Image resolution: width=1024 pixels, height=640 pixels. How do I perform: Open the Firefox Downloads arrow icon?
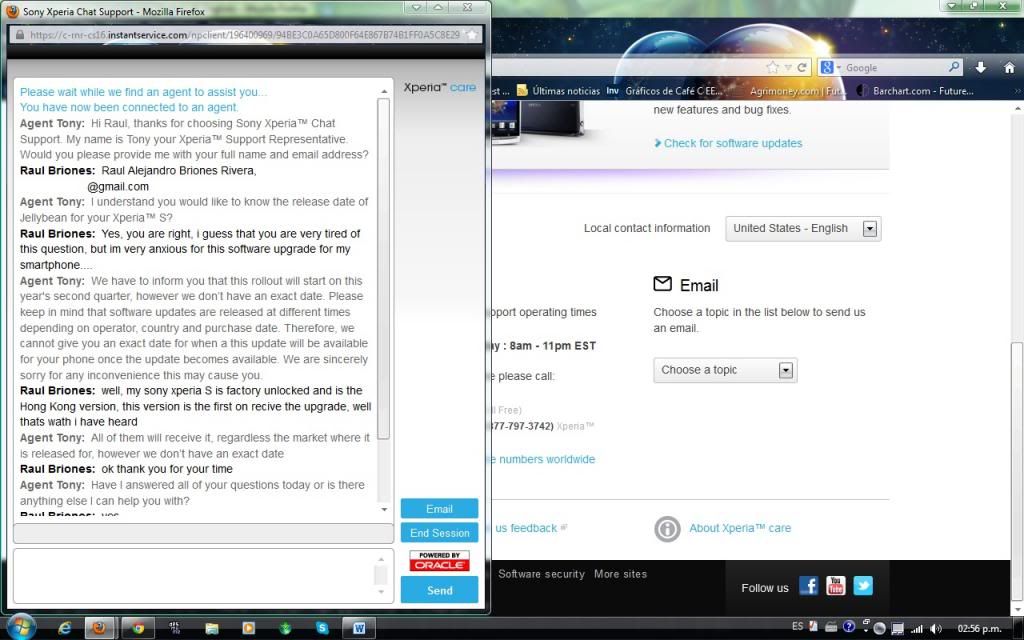[x=981, y=68]
